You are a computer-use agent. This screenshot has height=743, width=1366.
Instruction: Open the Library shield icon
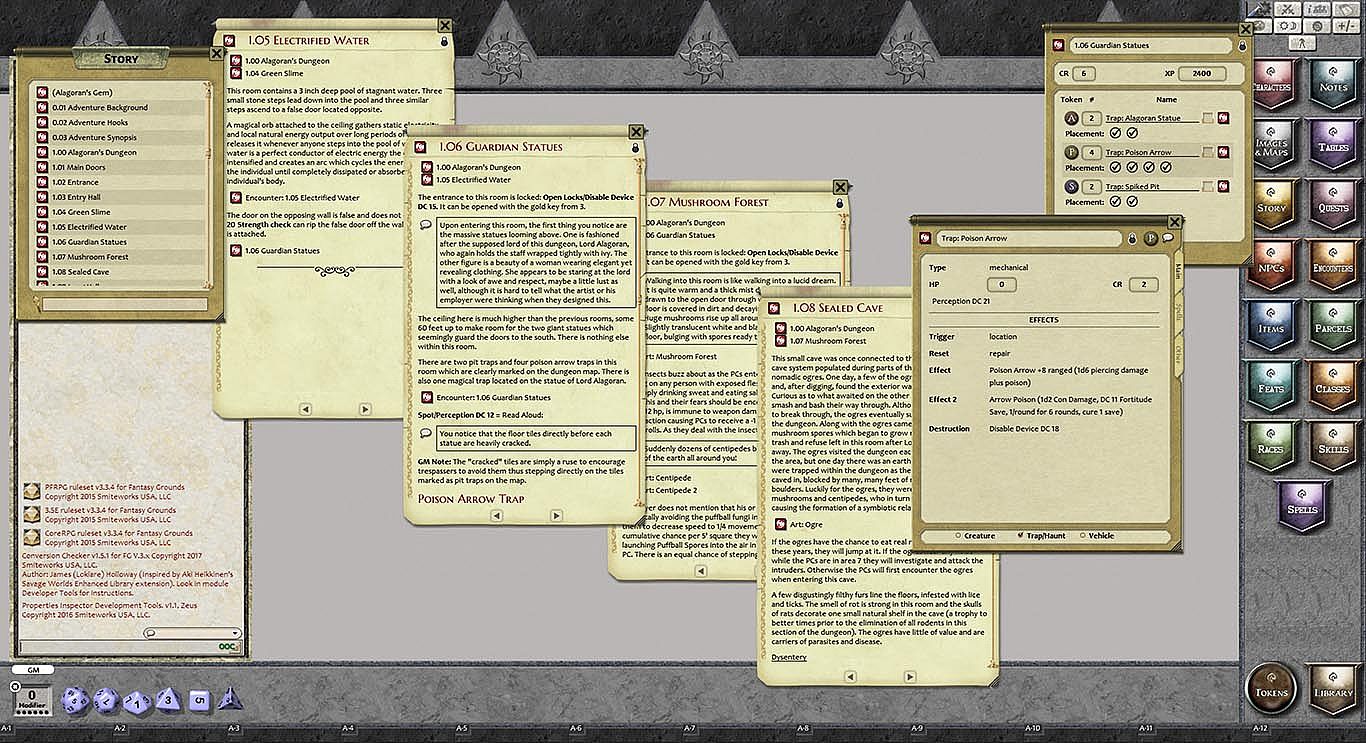(1333, 690)
